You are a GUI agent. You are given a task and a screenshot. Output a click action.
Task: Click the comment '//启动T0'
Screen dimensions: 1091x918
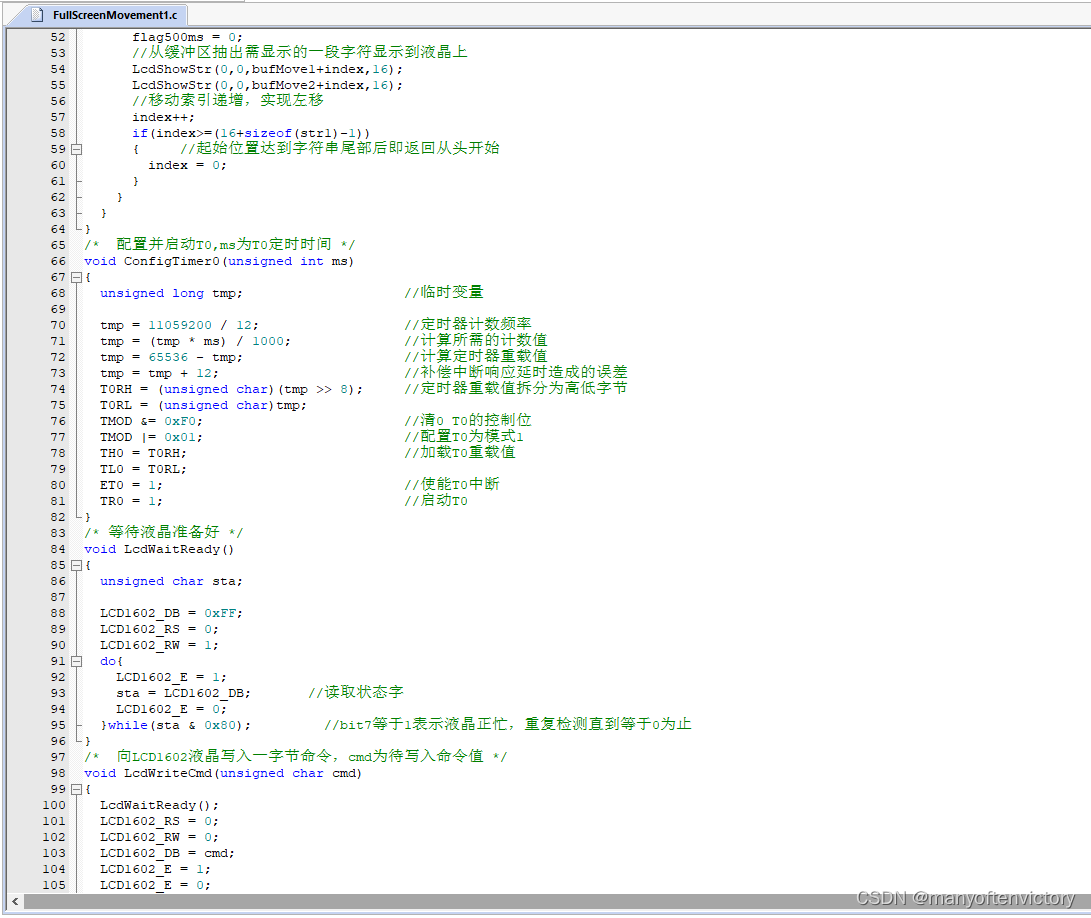tap(436, 500)
